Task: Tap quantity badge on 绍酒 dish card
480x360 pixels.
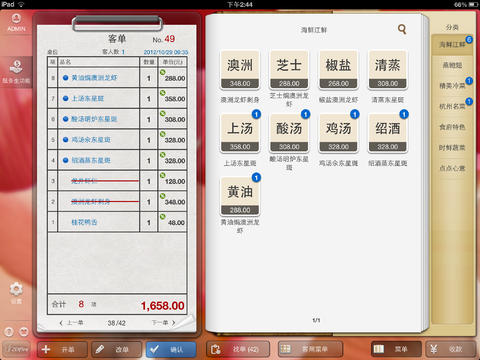Action: (x=404, y=114)
